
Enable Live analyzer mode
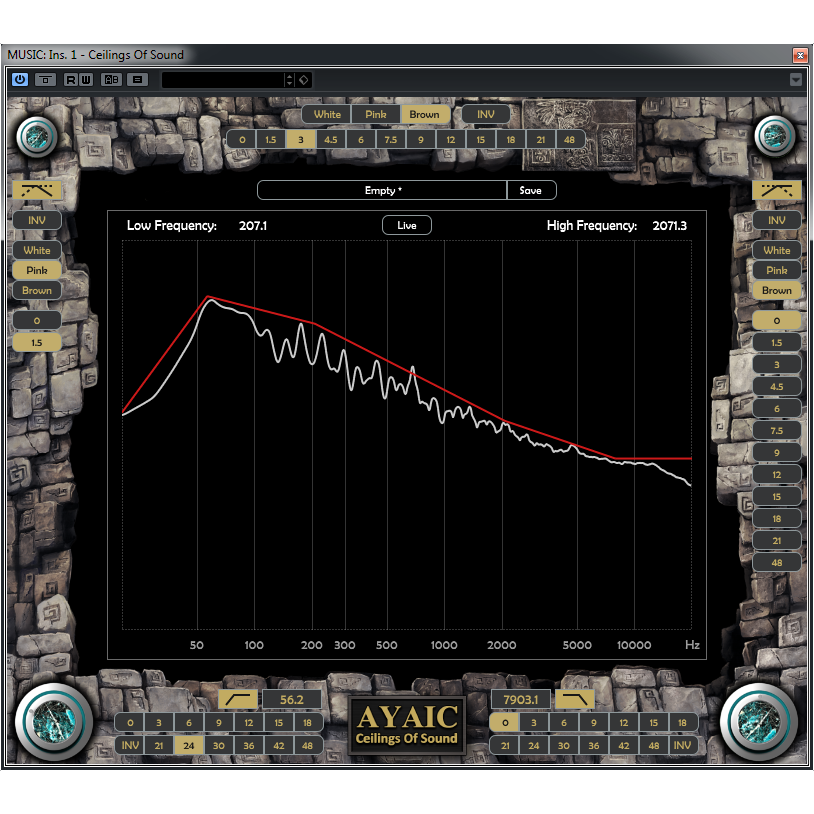tap(406, 225)
